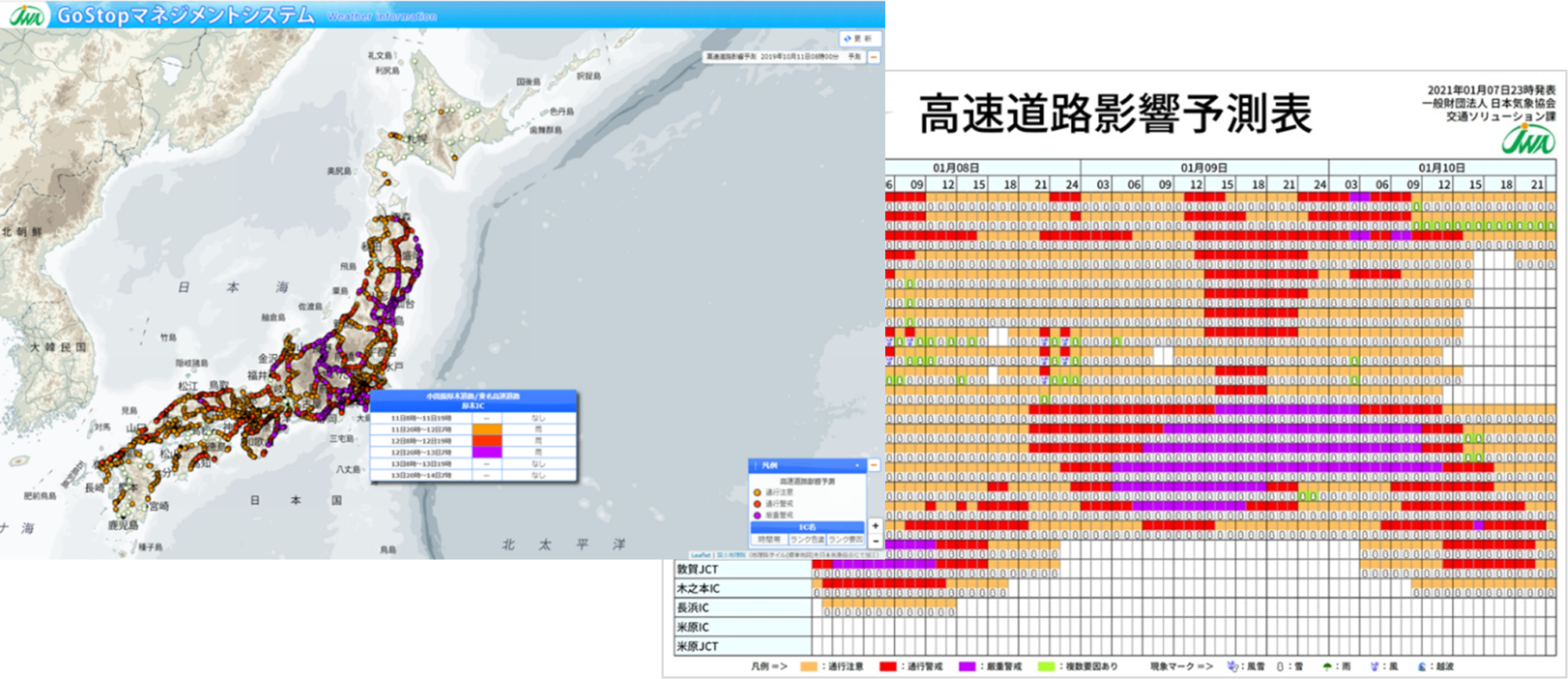Click the IC名 header in the legend panel
The image size is (1568, 679).
(x=808, y=528)
